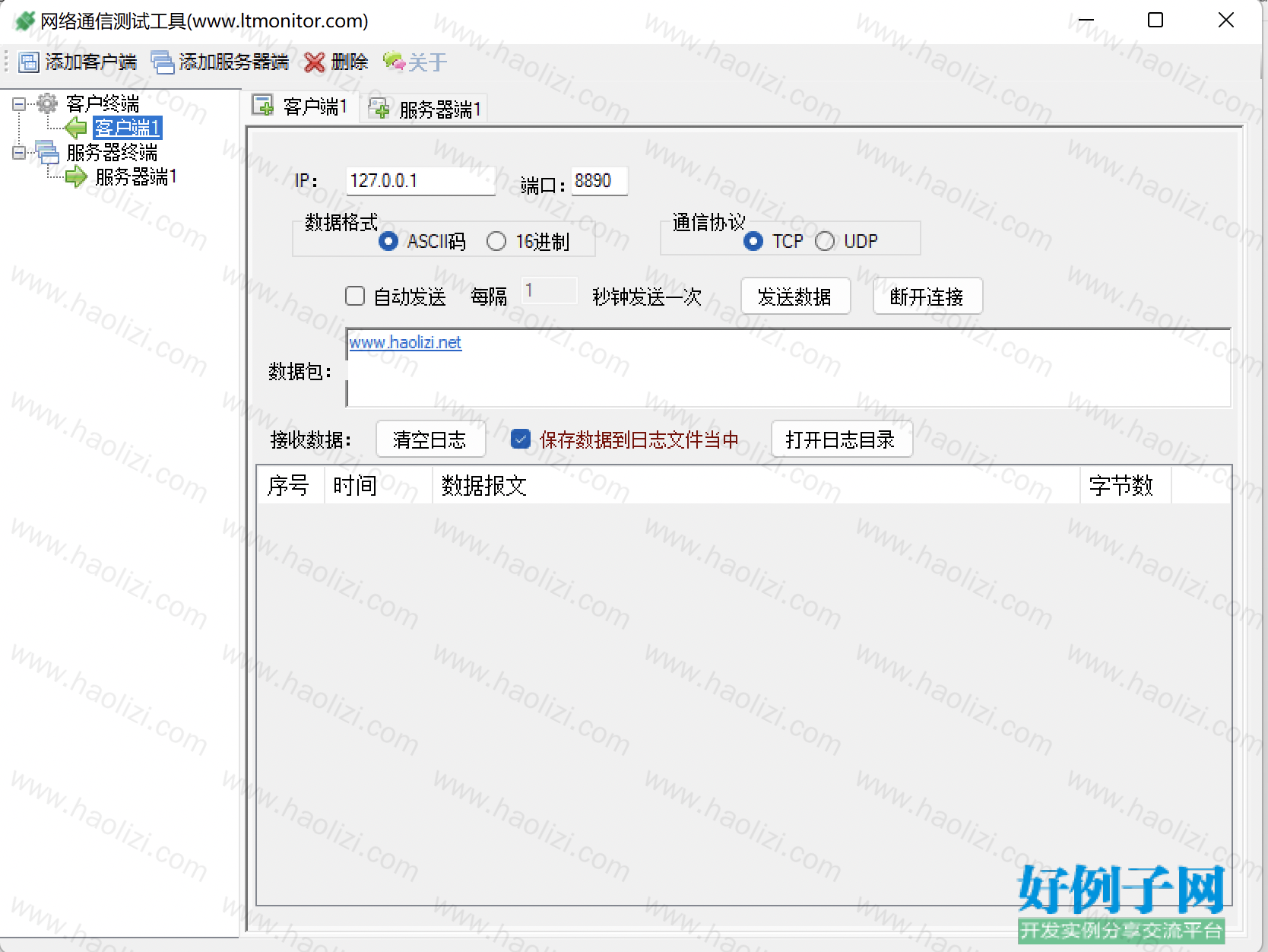Select 服务器端1 in the tree
The width and height of the screenshot is (1268, 952).
pyautogui.click(x=136, y=177)
